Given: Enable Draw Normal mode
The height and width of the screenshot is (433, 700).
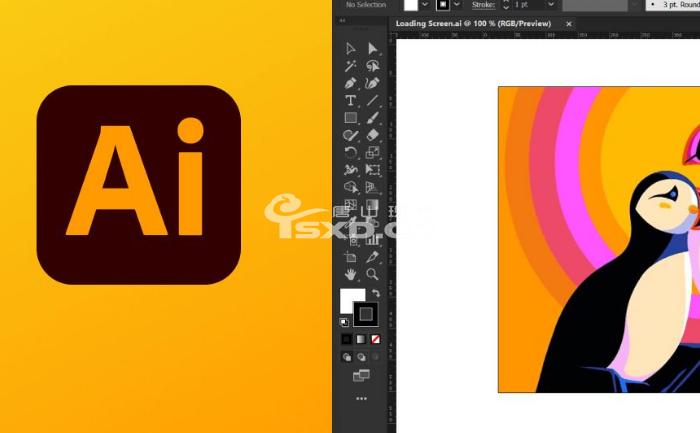Looking at the screenshot, I should pos(346,357).
